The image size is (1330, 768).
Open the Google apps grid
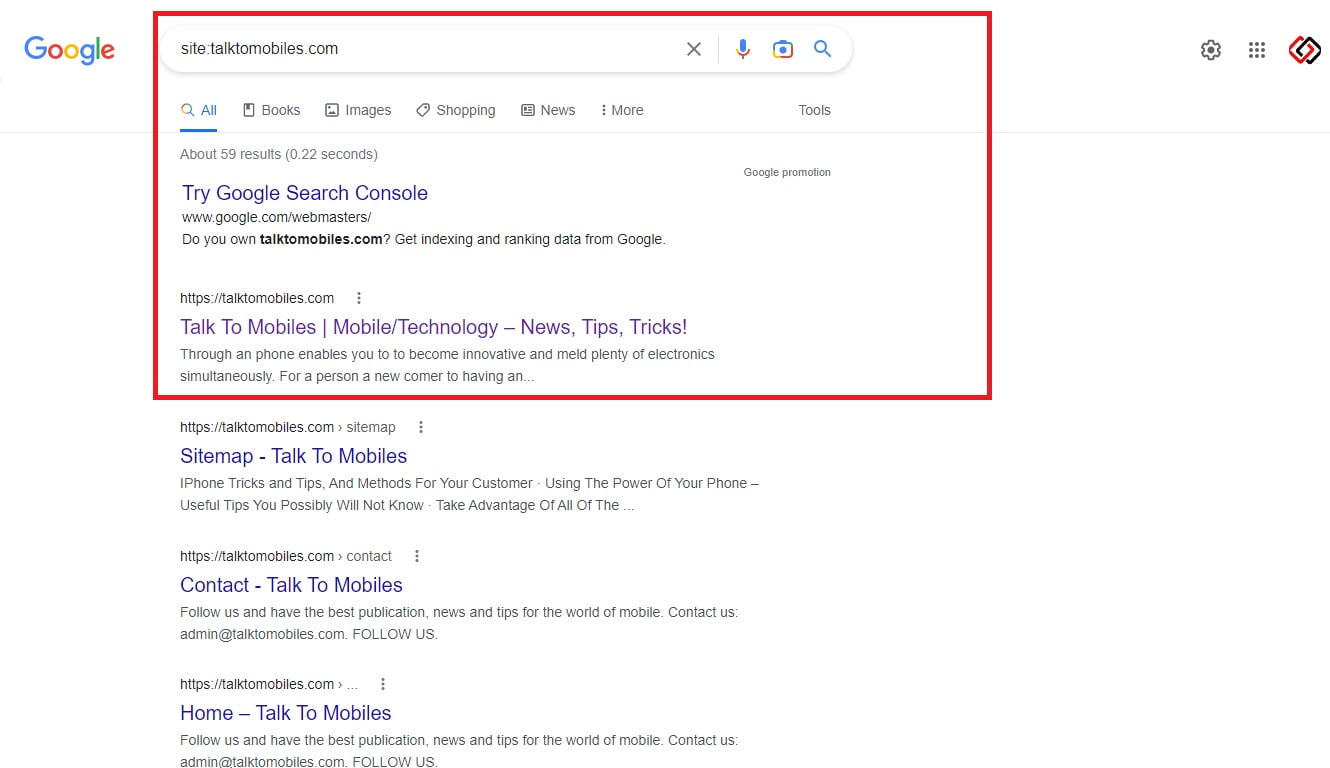pyautogui.click(x=1257, y=50)
